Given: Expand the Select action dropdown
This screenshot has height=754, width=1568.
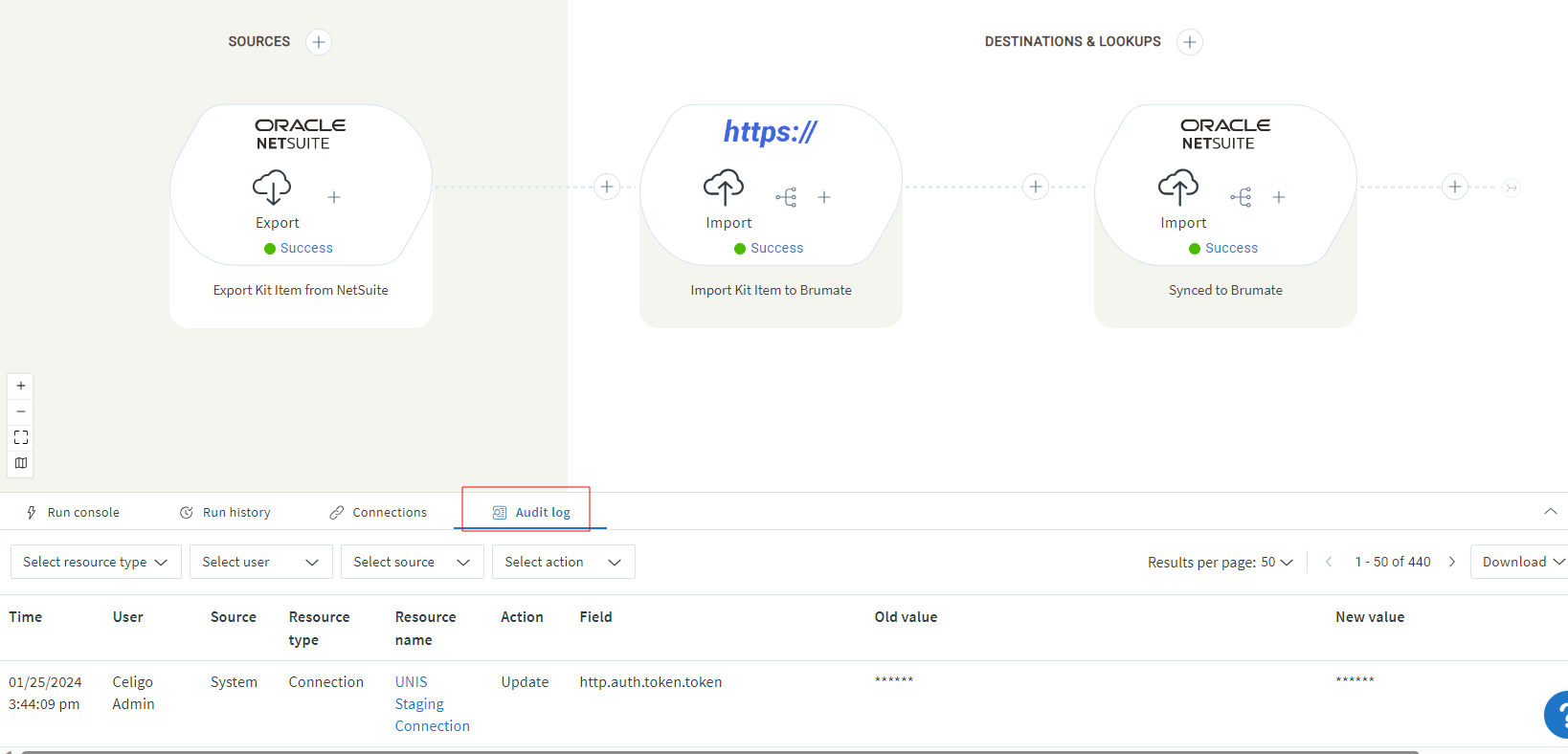Looking at the screenshot, I should pos(563,562).
